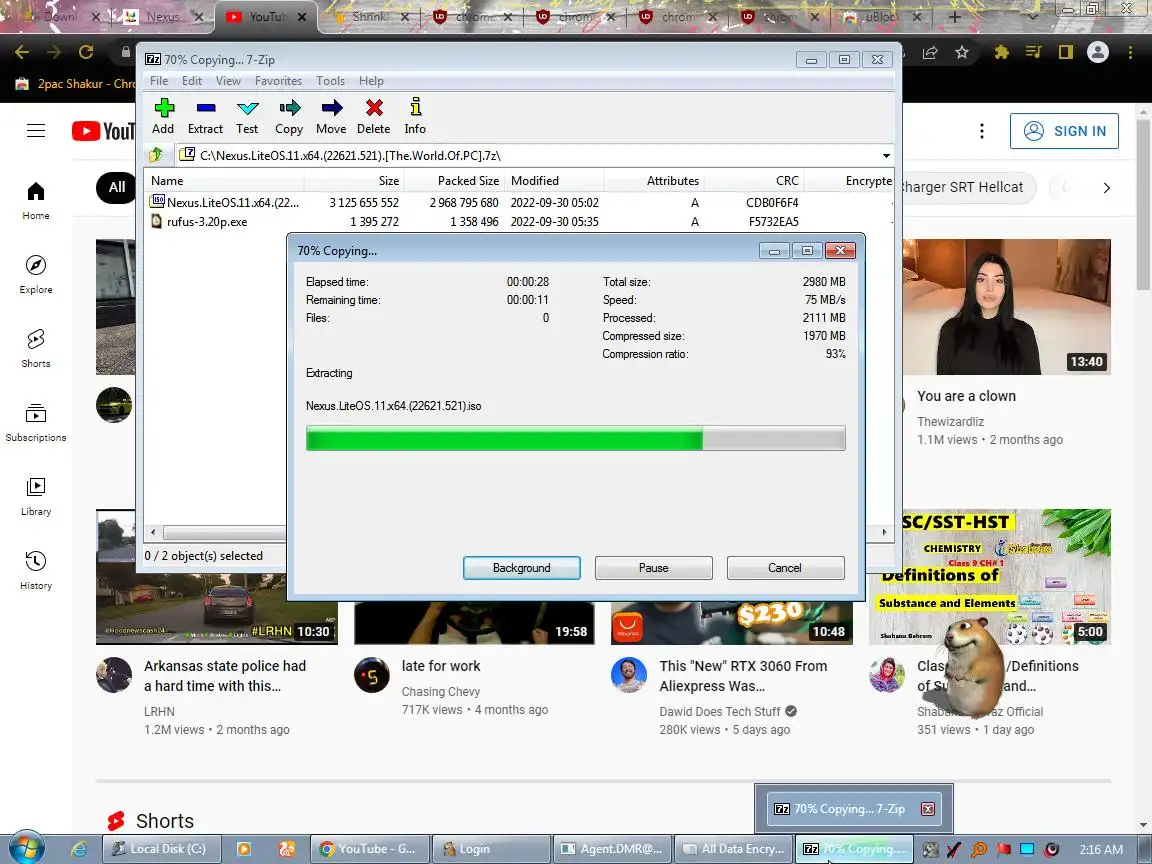Open YouTube settings three-dot menu
The height and width of the screenshot is (864, 1152).
982,131
